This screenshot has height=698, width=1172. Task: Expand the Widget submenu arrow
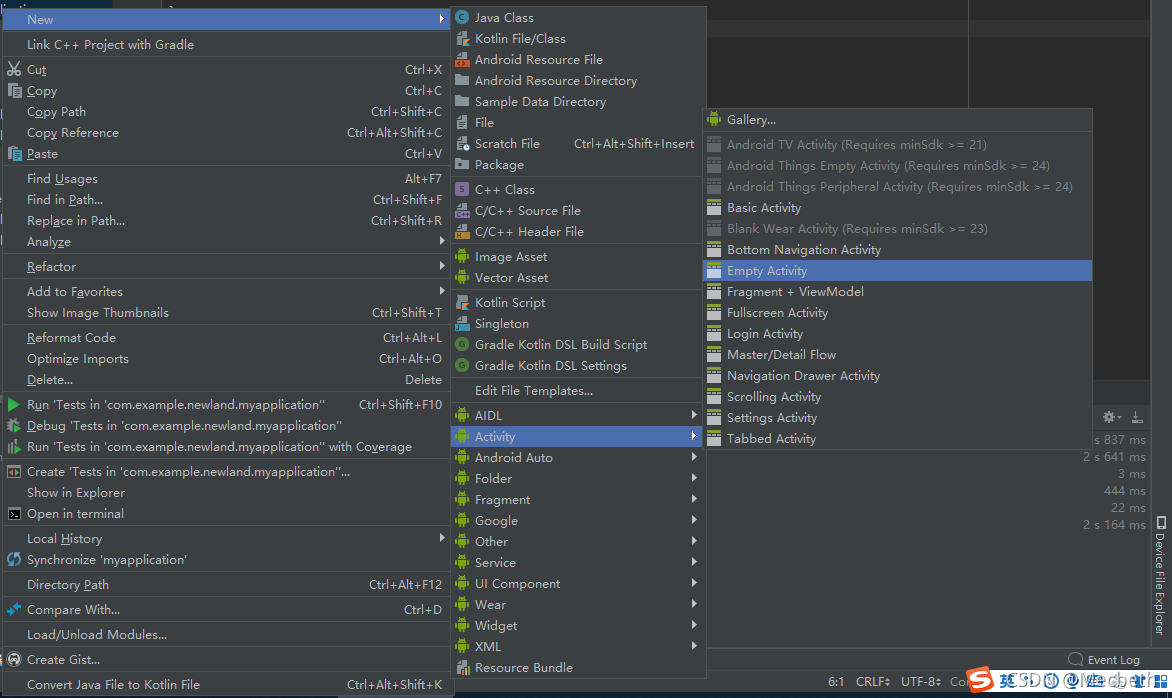tap(694, 625)
